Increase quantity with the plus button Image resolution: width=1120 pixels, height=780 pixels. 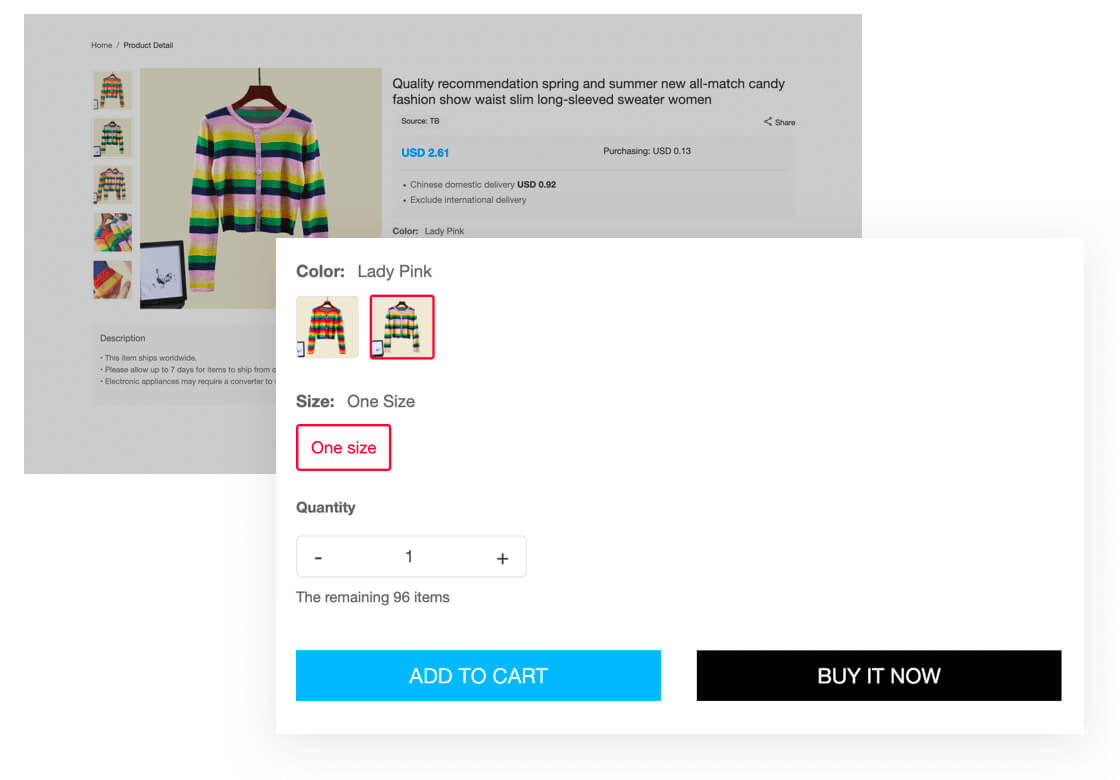click(x=502, y=558)
